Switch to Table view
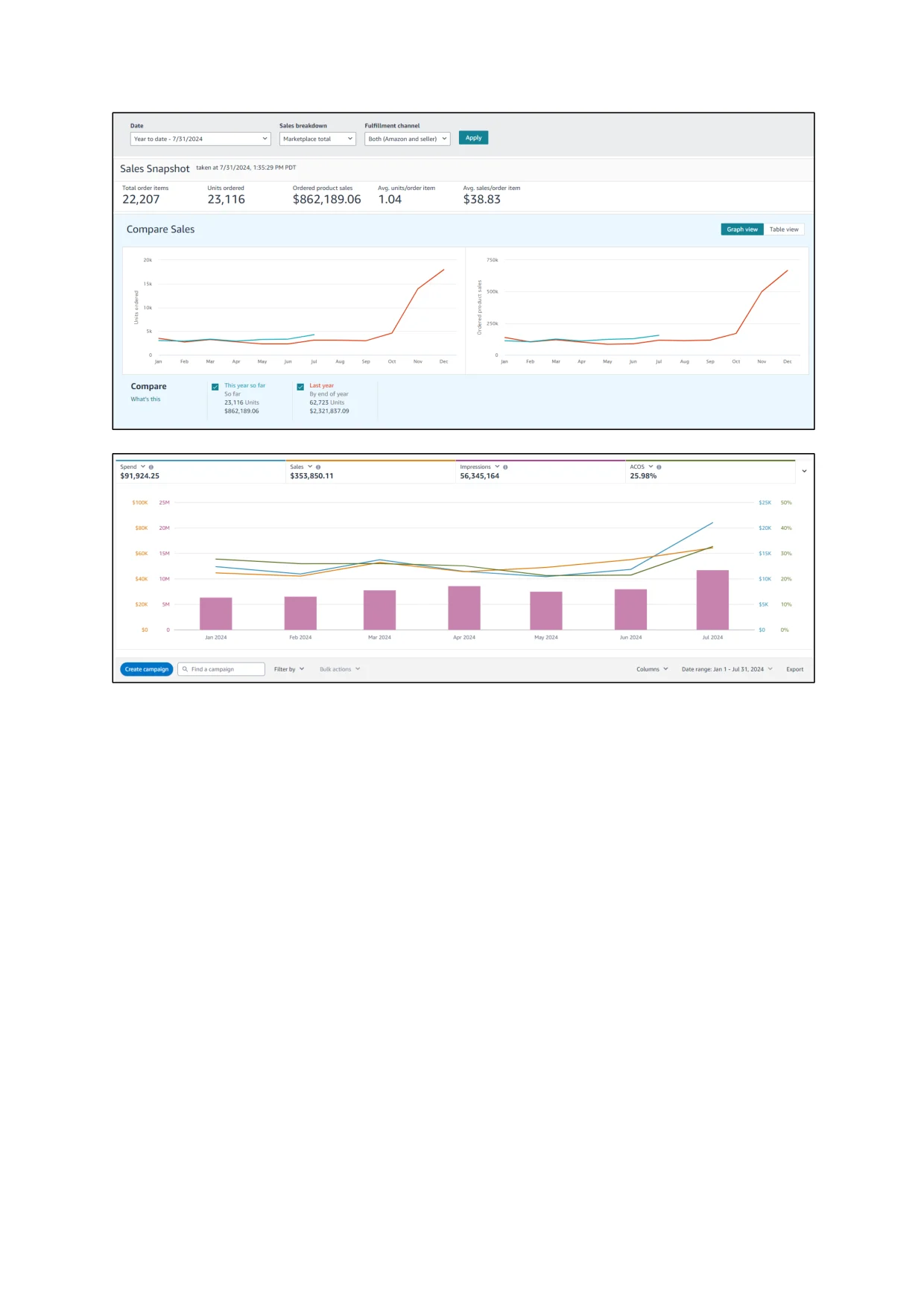 coord(784,230)
